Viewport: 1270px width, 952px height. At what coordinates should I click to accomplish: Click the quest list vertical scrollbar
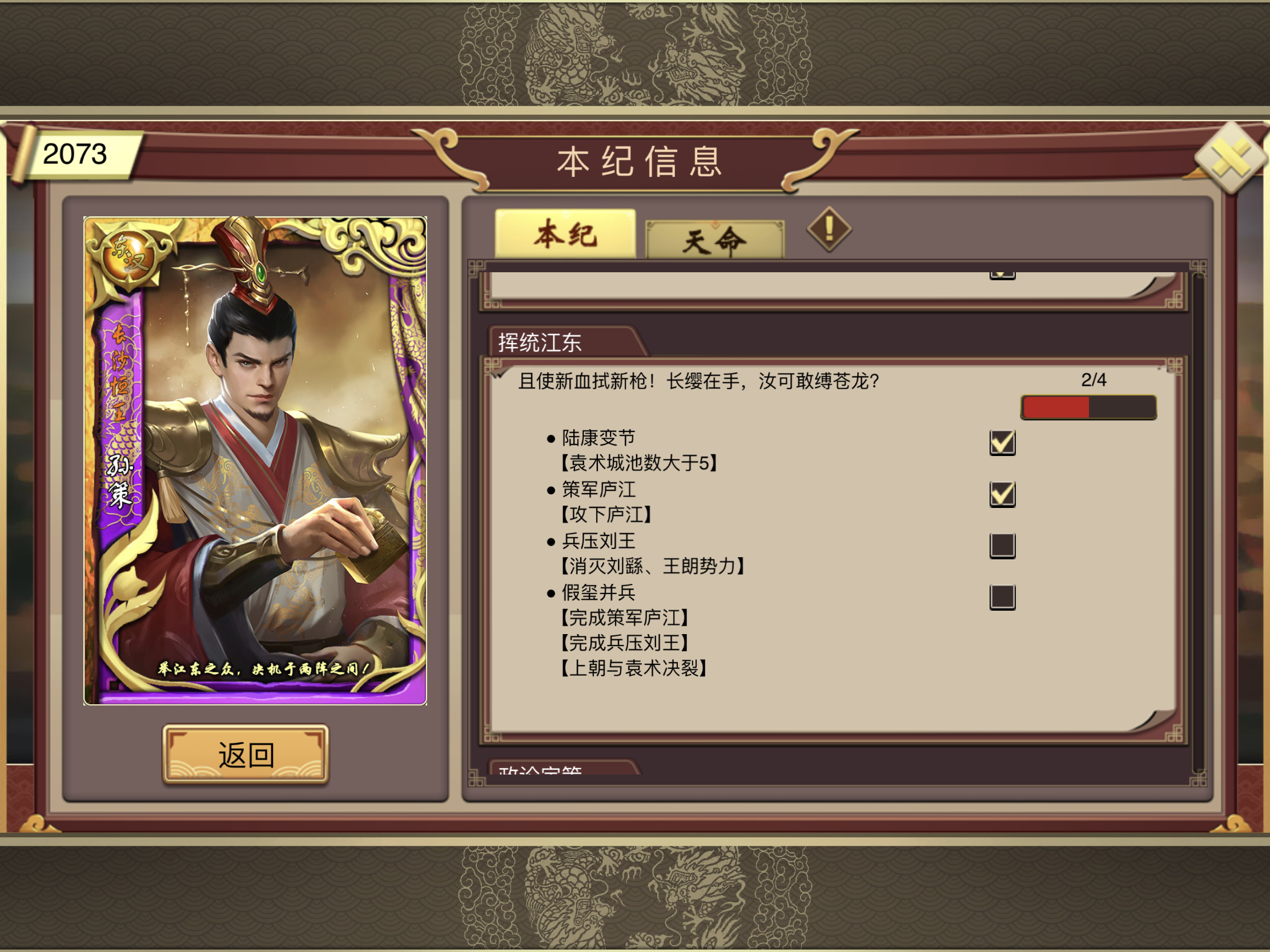point(1197,522)
